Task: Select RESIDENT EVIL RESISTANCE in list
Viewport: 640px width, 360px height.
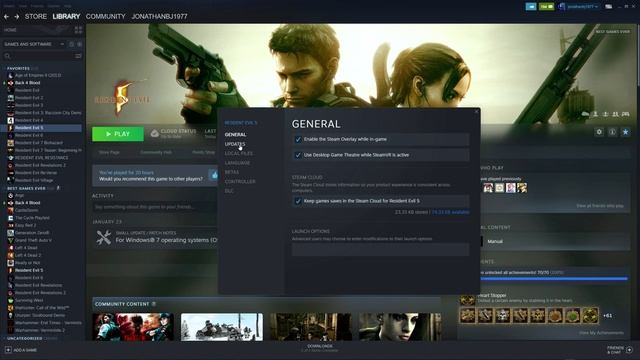Action: [42, 158]
